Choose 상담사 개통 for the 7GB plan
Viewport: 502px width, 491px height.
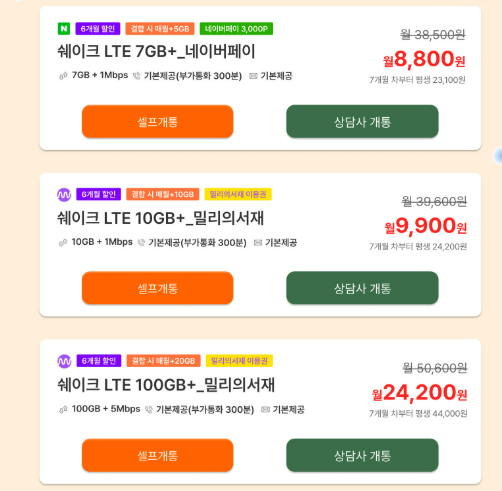point(362,122)
